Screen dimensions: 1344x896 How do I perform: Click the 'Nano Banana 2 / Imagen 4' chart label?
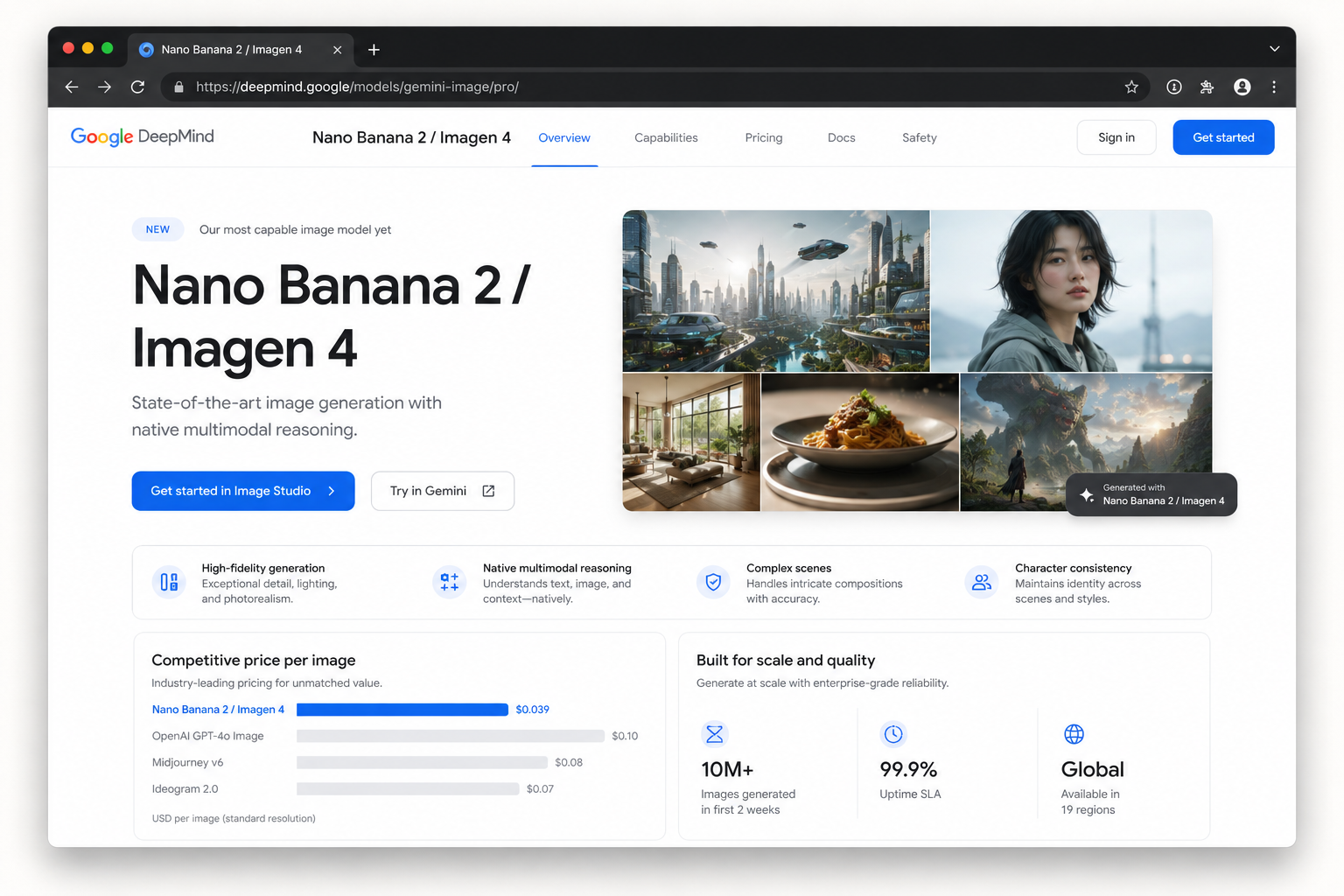(x=218, y=710)
